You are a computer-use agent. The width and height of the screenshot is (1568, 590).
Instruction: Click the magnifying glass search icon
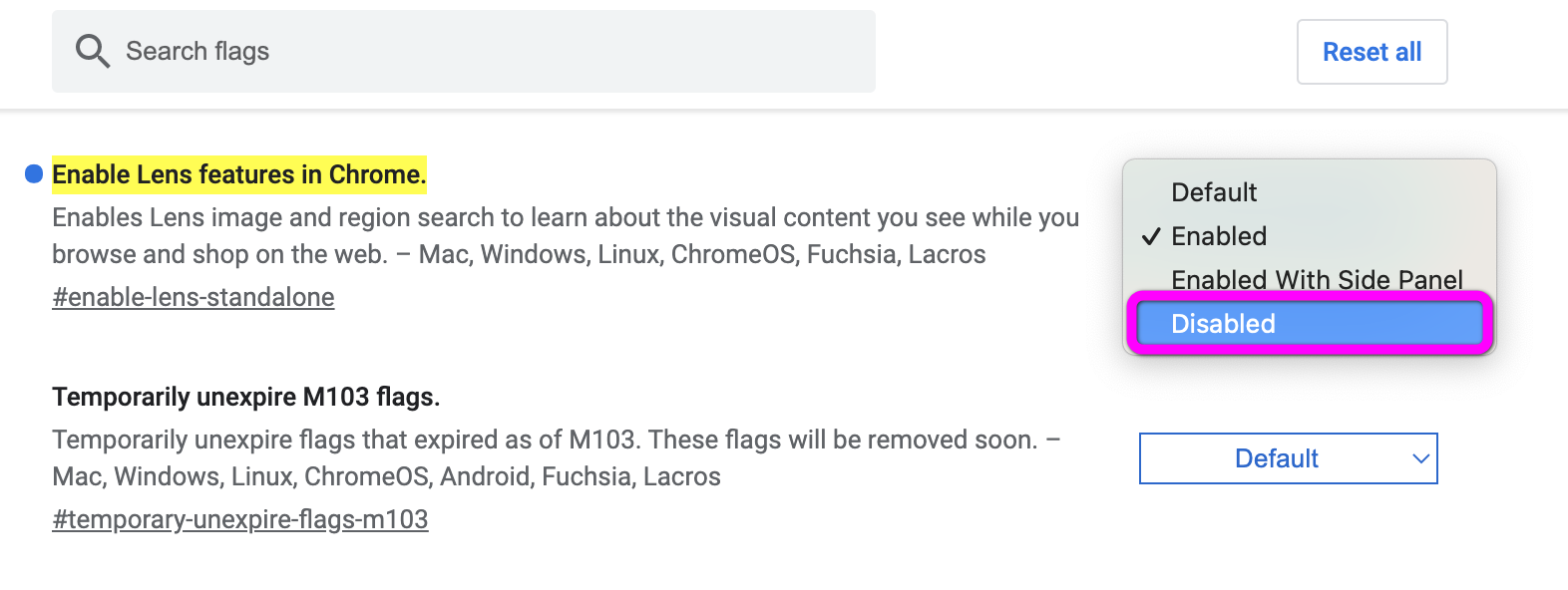(x=93, y=51)
